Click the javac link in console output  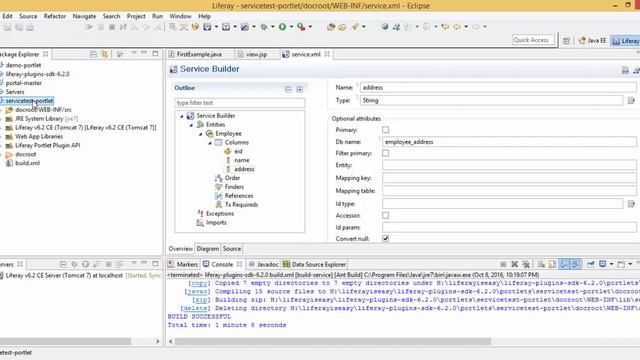click(x=198, y=291)
